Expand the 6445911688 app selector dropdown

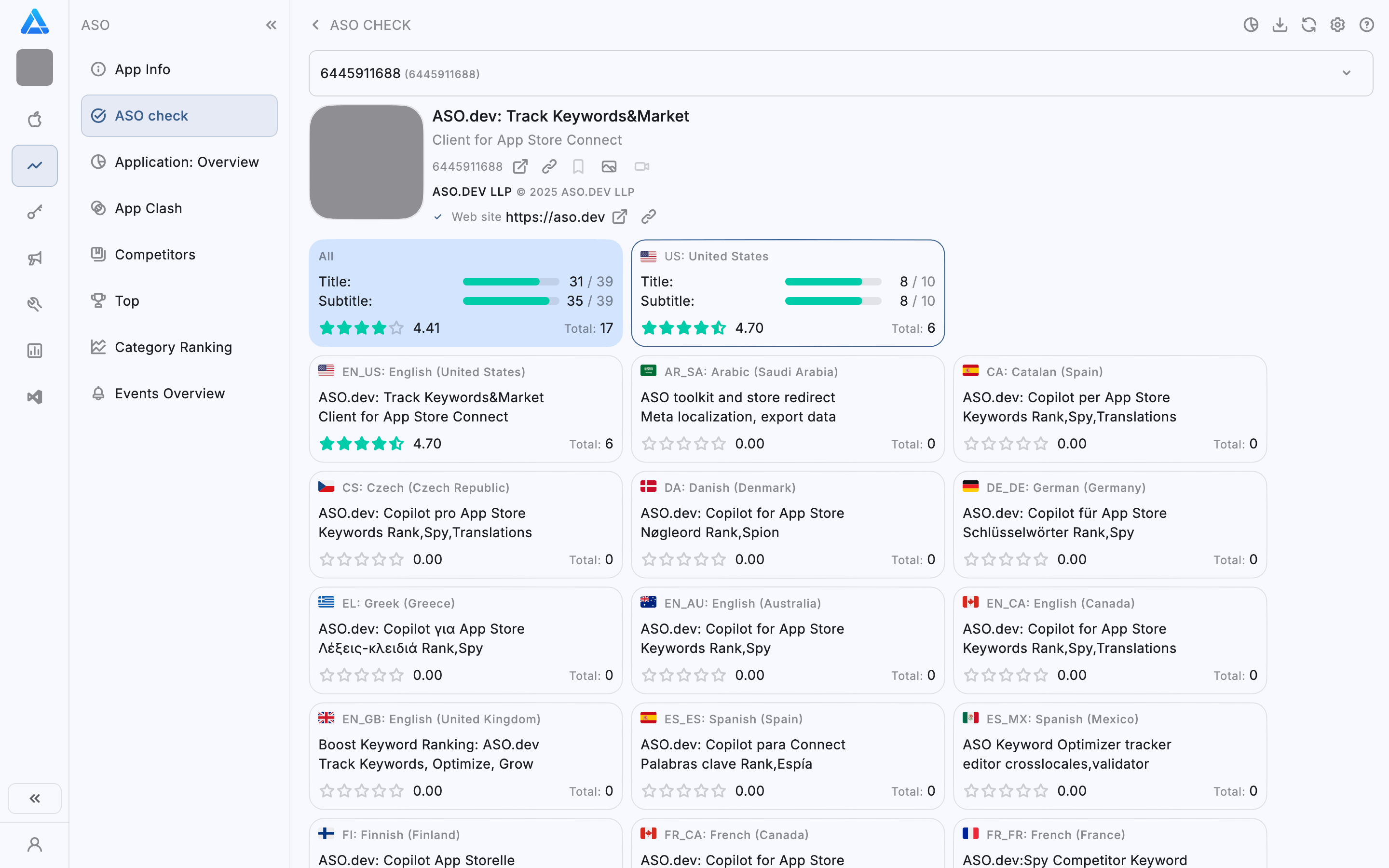pos(1346,73)
